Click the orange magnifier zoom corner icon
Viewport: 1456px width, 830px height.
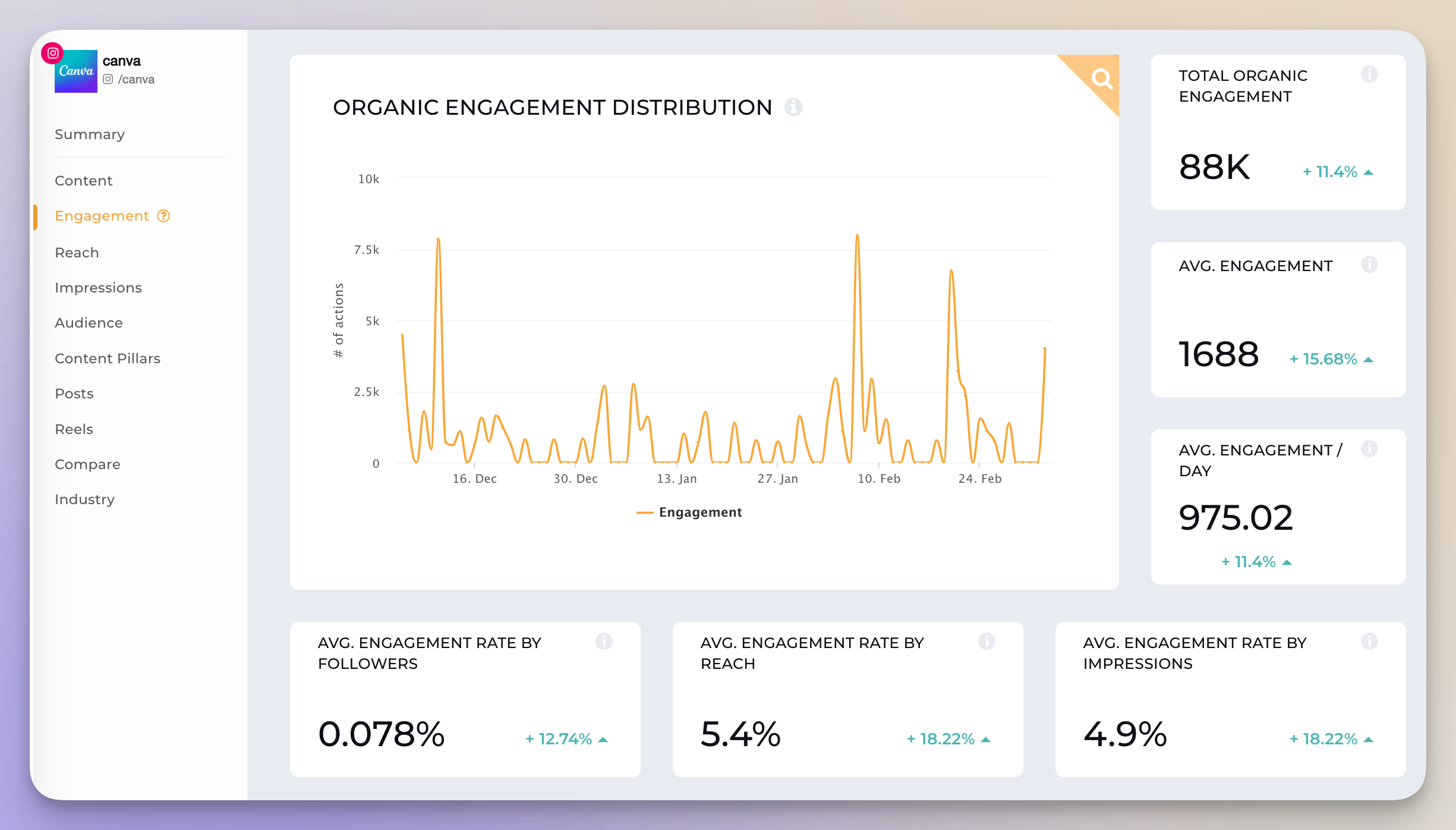tap(1101, 78)
